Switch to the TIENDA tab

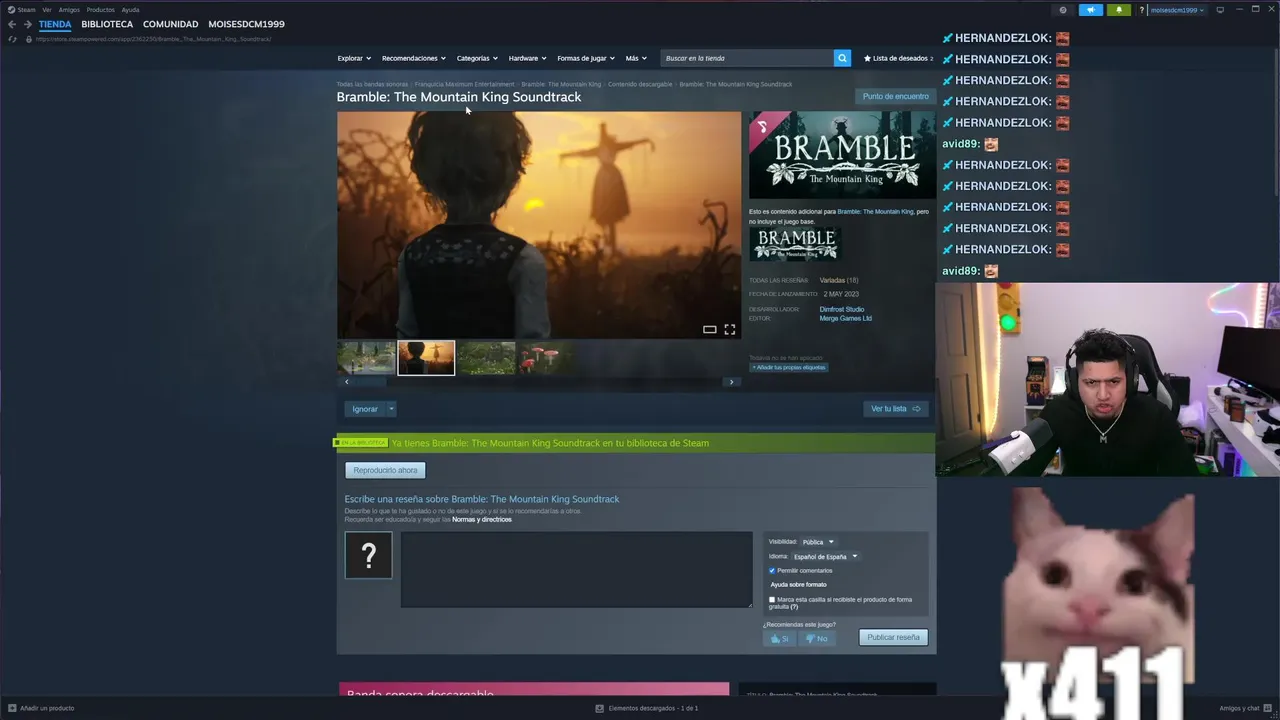click(x=55, y=24)
